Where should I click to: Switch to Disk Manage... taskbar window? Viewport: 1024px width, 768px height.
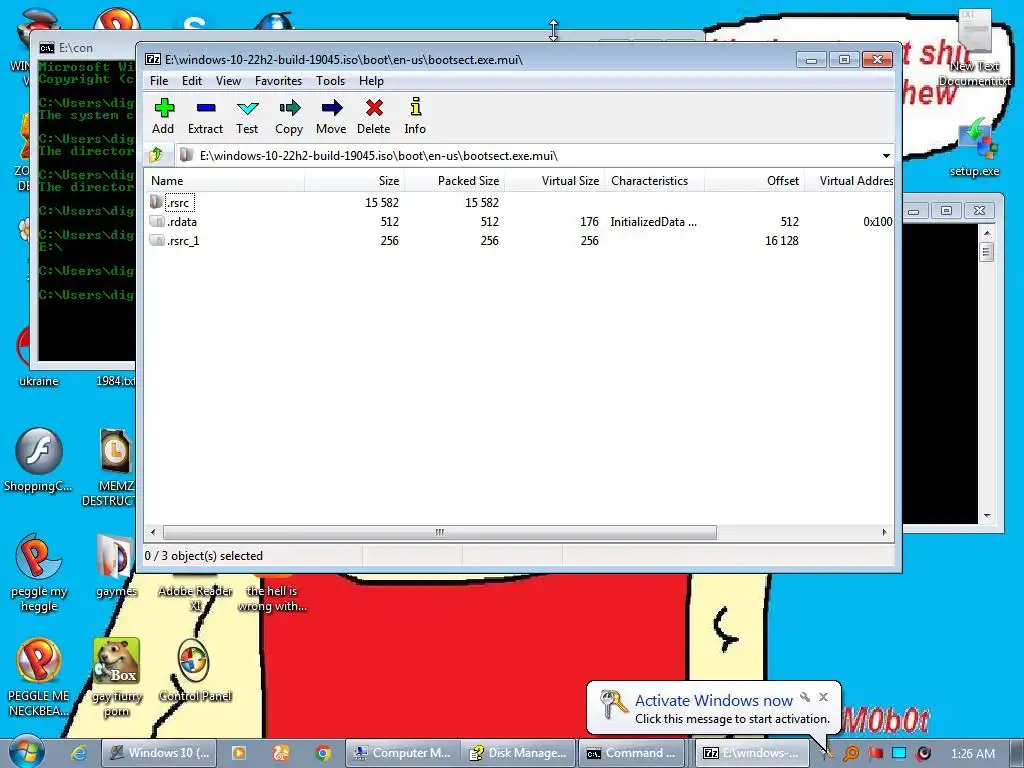point(519,753)
